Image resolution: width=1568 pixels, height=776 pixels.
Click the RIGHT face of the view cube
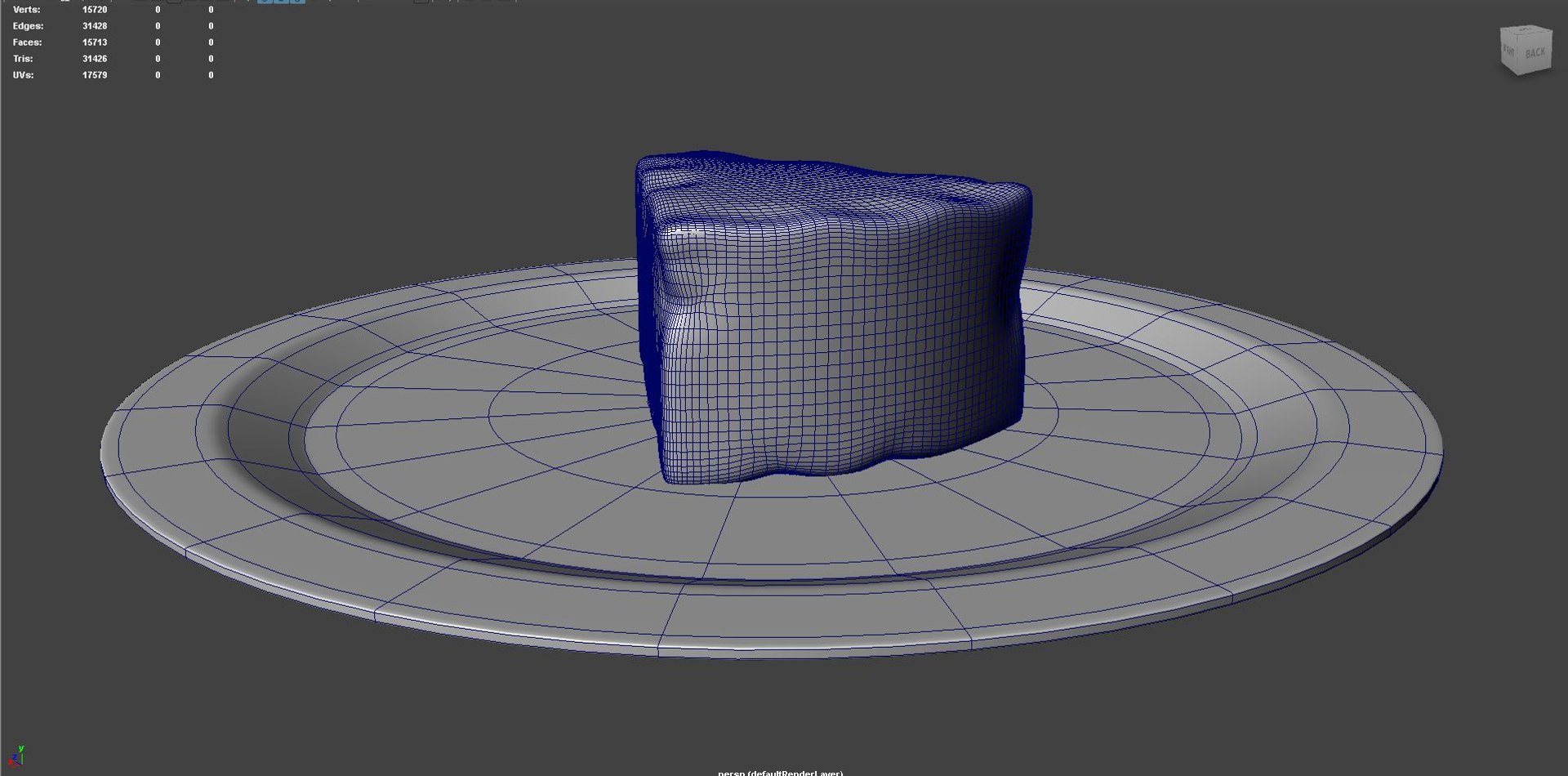coord(1509,51)
